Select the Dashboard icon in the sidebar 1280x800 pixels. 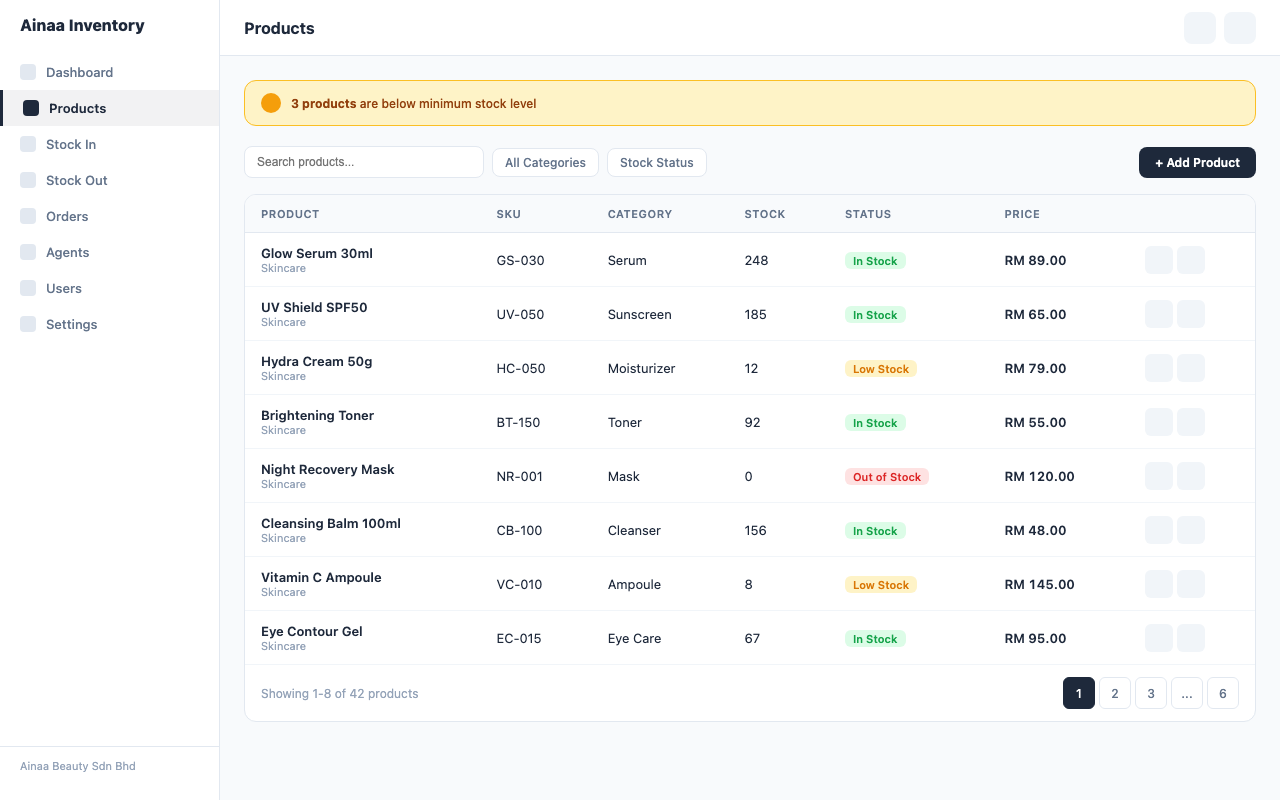[27, 72]
